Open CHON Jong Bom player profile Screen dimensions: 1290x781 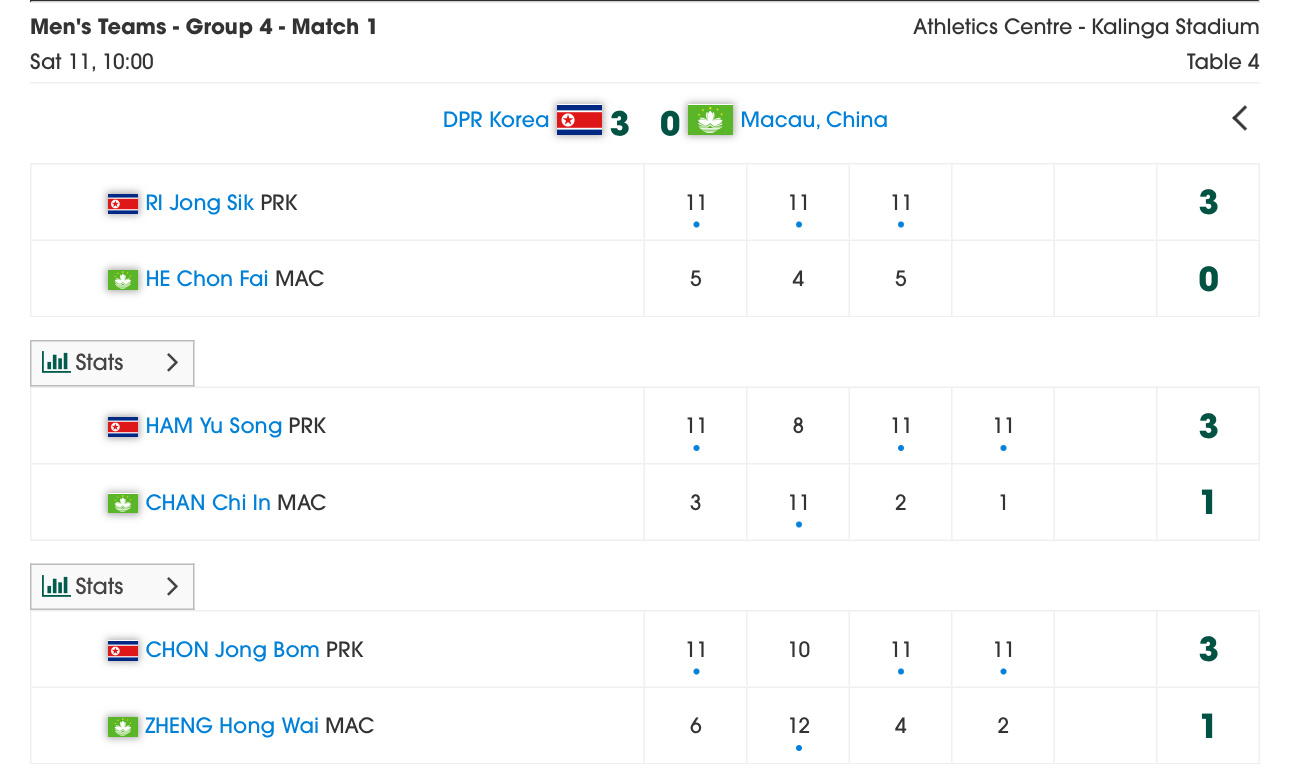tap(232, 650)
